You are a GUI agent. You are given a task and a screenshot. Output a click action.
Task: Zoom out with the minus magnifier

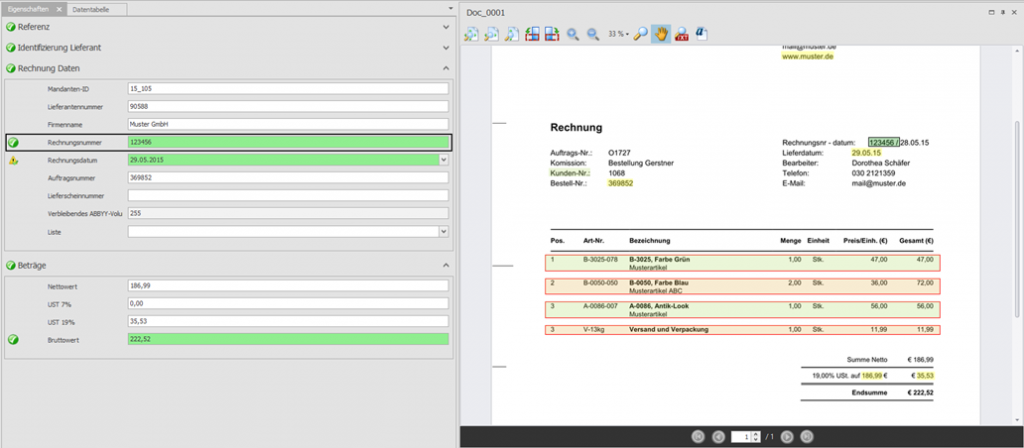click(593, 35)
